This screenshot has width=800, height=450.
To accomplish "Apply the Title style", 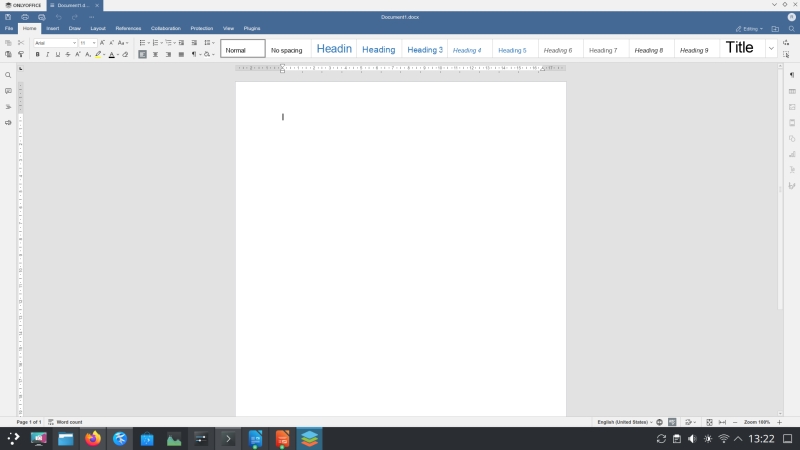I will (x=739, y=48).
